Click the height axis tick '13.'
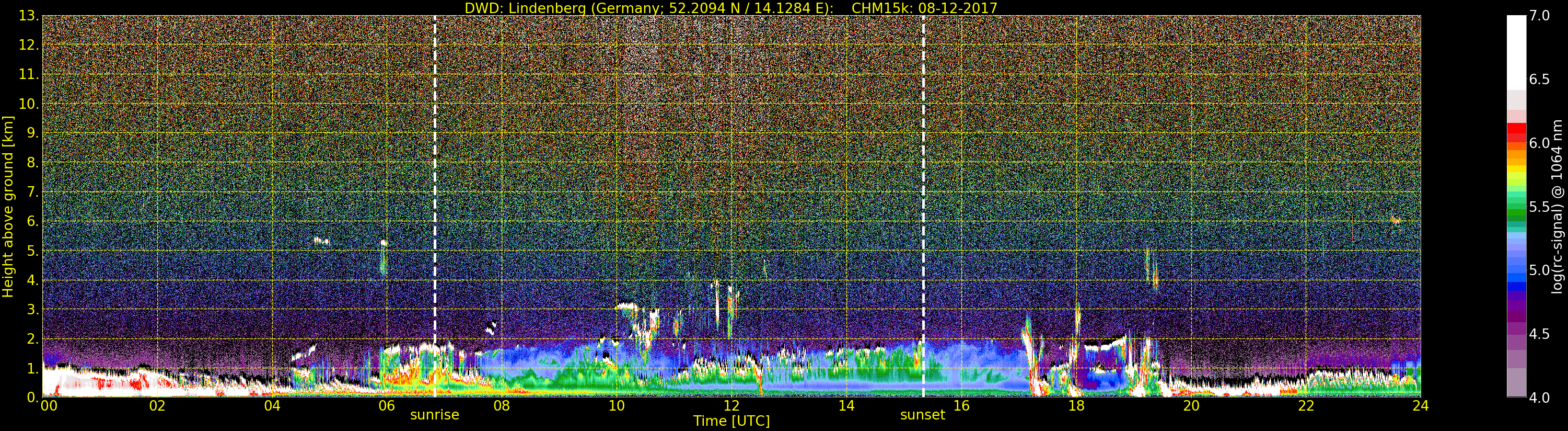The image size is (1568, 431). [x=28, y=16]
